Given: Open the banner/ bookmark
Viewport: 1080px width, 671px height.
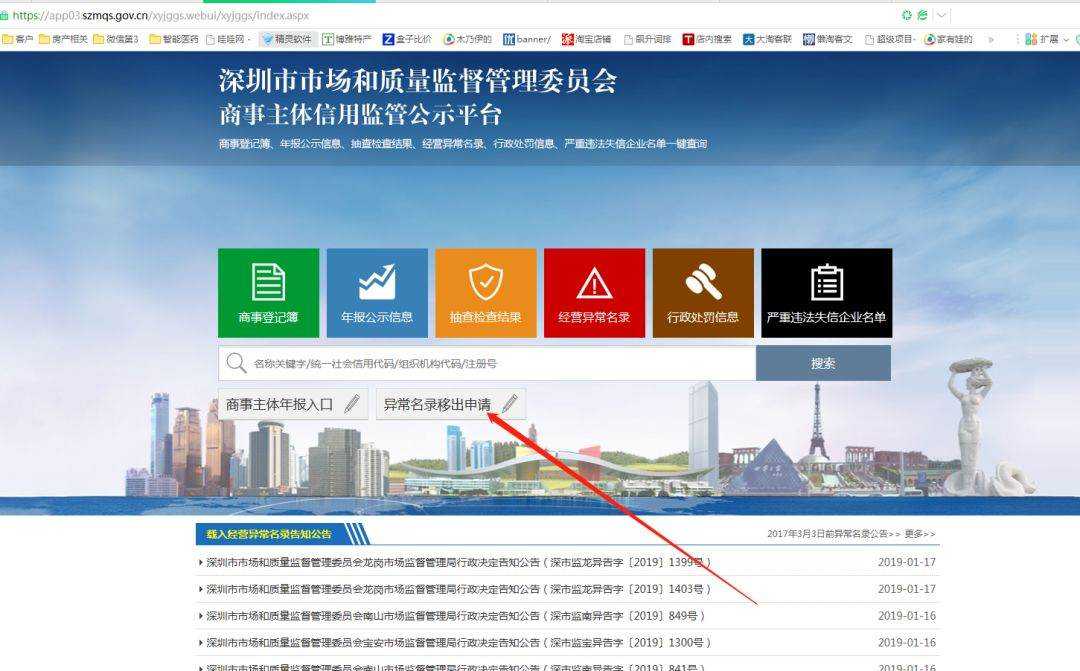Looking at the screenshot, I should coord(527,39).
